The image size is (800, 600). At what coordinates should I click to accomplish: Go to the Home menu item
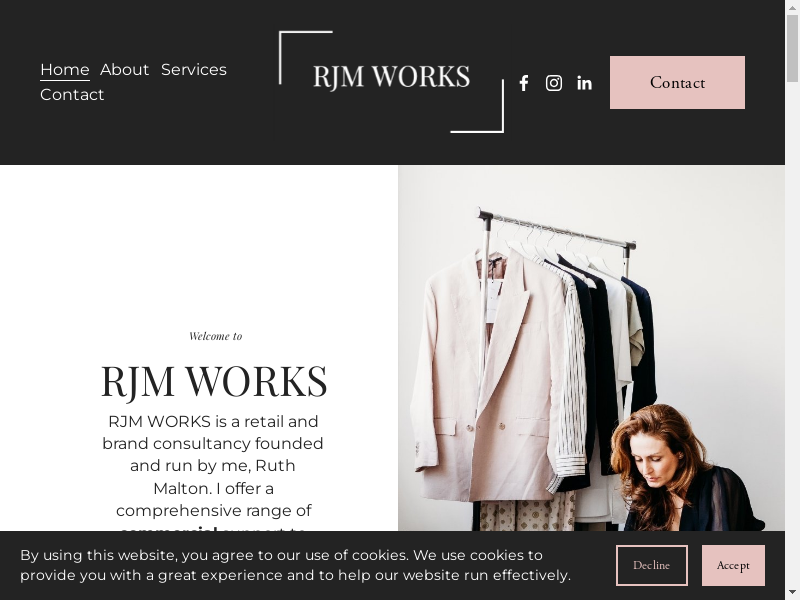(x=65, y=69)
